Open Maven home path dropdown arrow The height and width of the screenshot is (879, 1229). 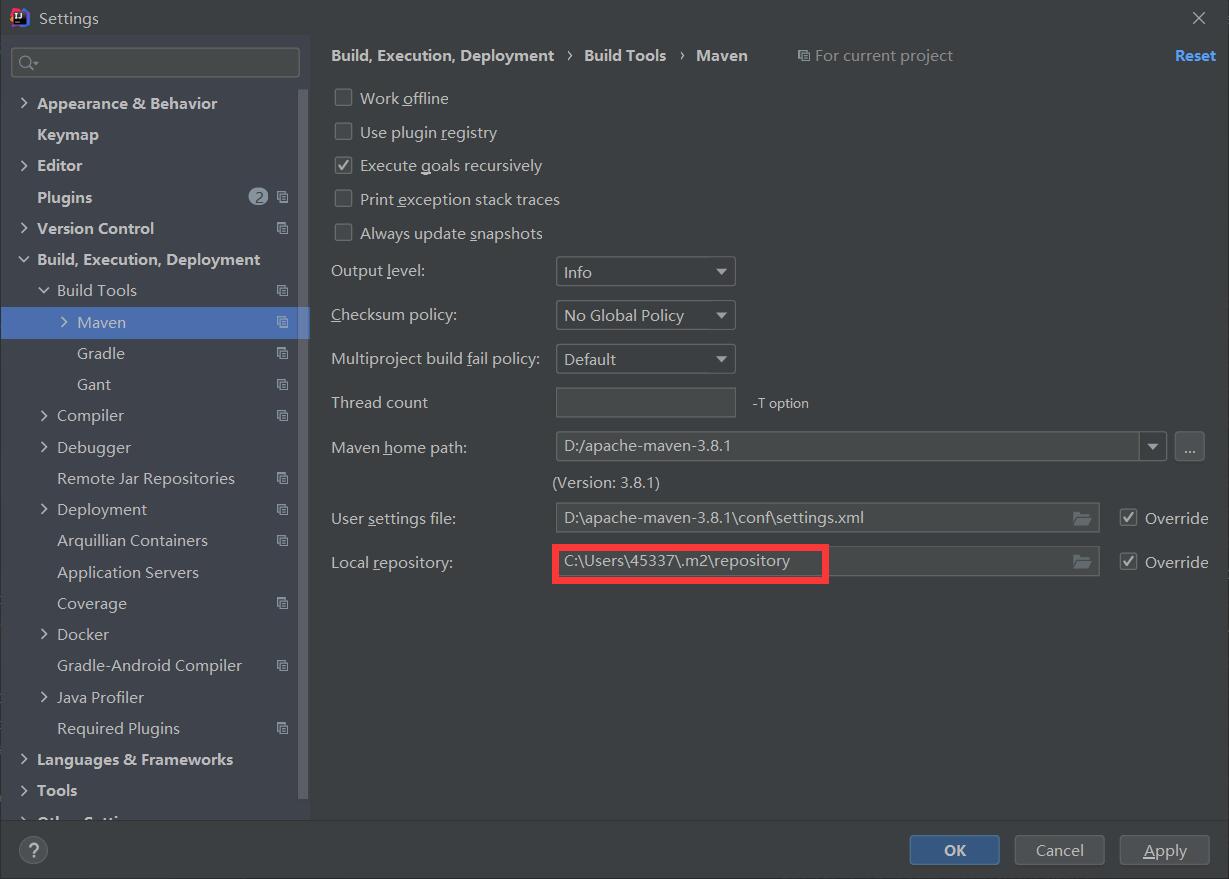[1153, 446]
